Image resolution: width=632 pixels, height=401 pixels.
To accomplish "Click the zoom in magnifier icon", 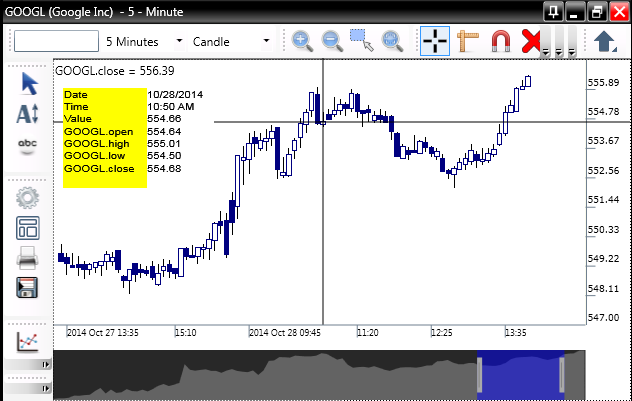I will click(302, 41).
